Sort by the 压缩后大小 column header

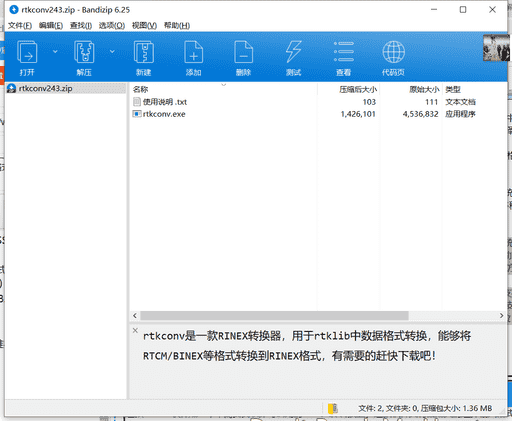pyautogui.click(x=349, y=89)
